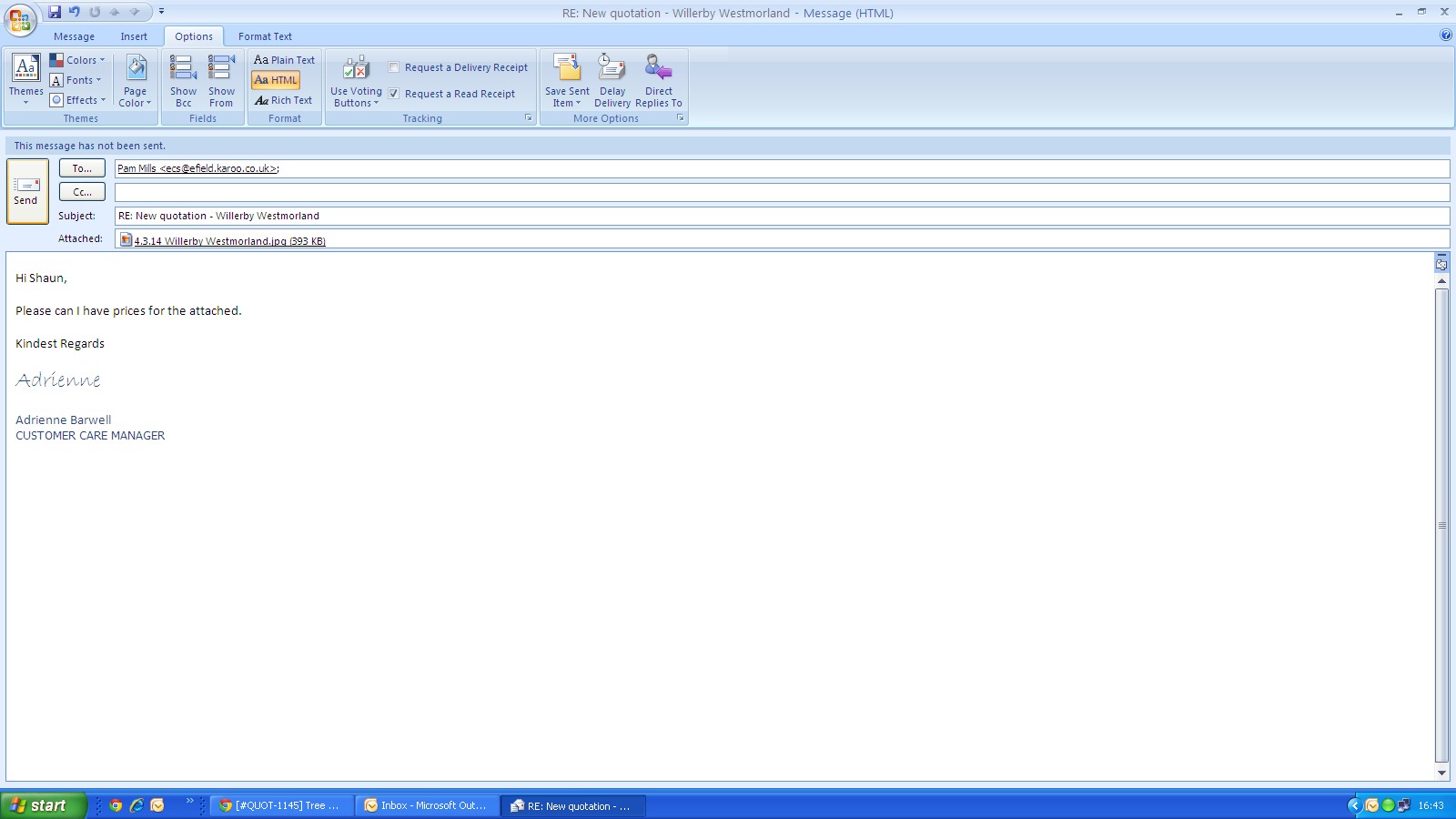
Task: Open the More Options dialog launcher
Action: (x=680, y=118)
